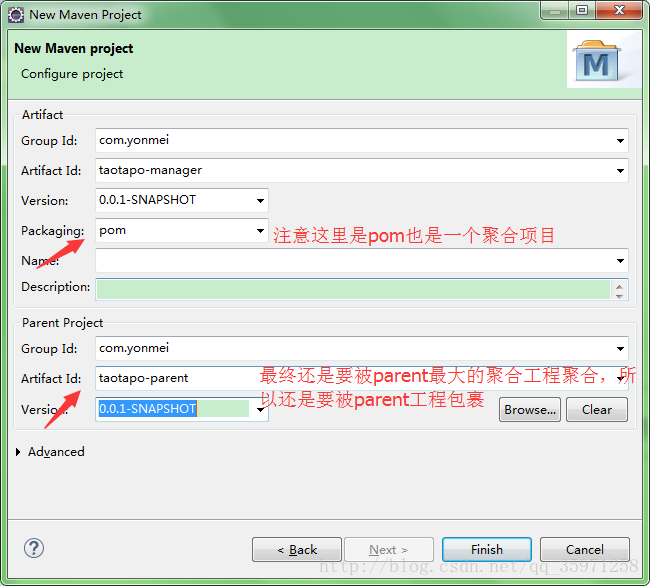Open the Packaging dropdown arrow

tap(260, 230)
